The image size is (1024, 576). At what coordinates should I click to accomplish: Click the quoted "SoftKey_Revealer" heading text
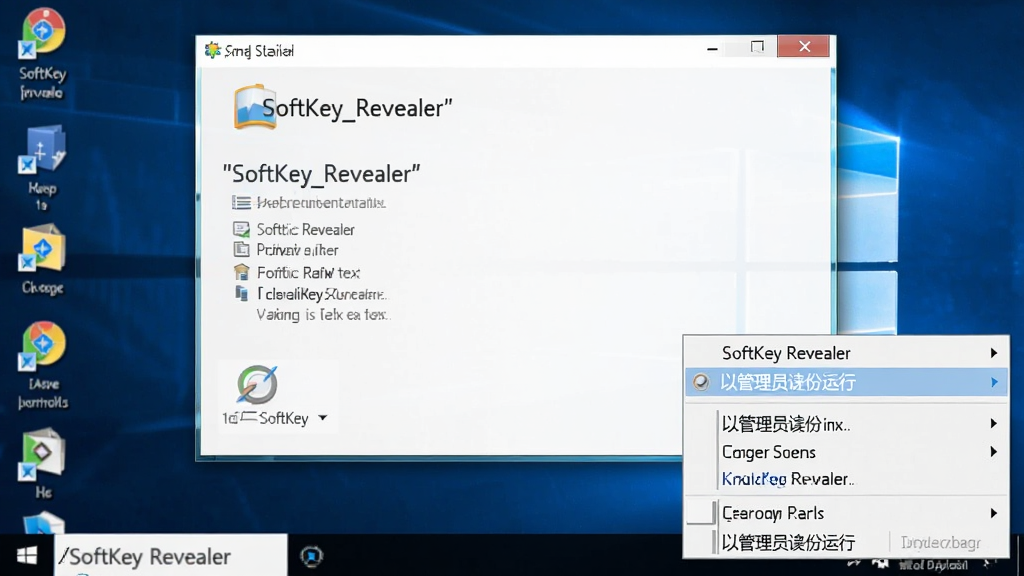pos(321,174)
